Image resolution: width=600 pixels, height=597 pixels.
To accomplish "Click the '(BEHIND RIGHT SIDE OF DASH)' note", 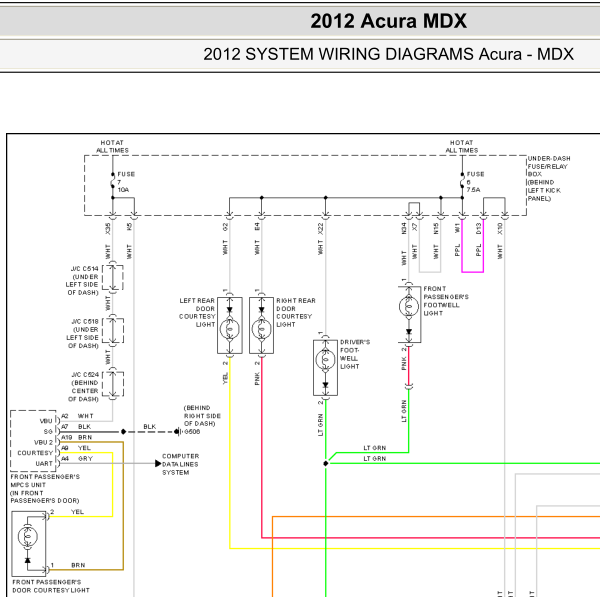I will 202,416.
